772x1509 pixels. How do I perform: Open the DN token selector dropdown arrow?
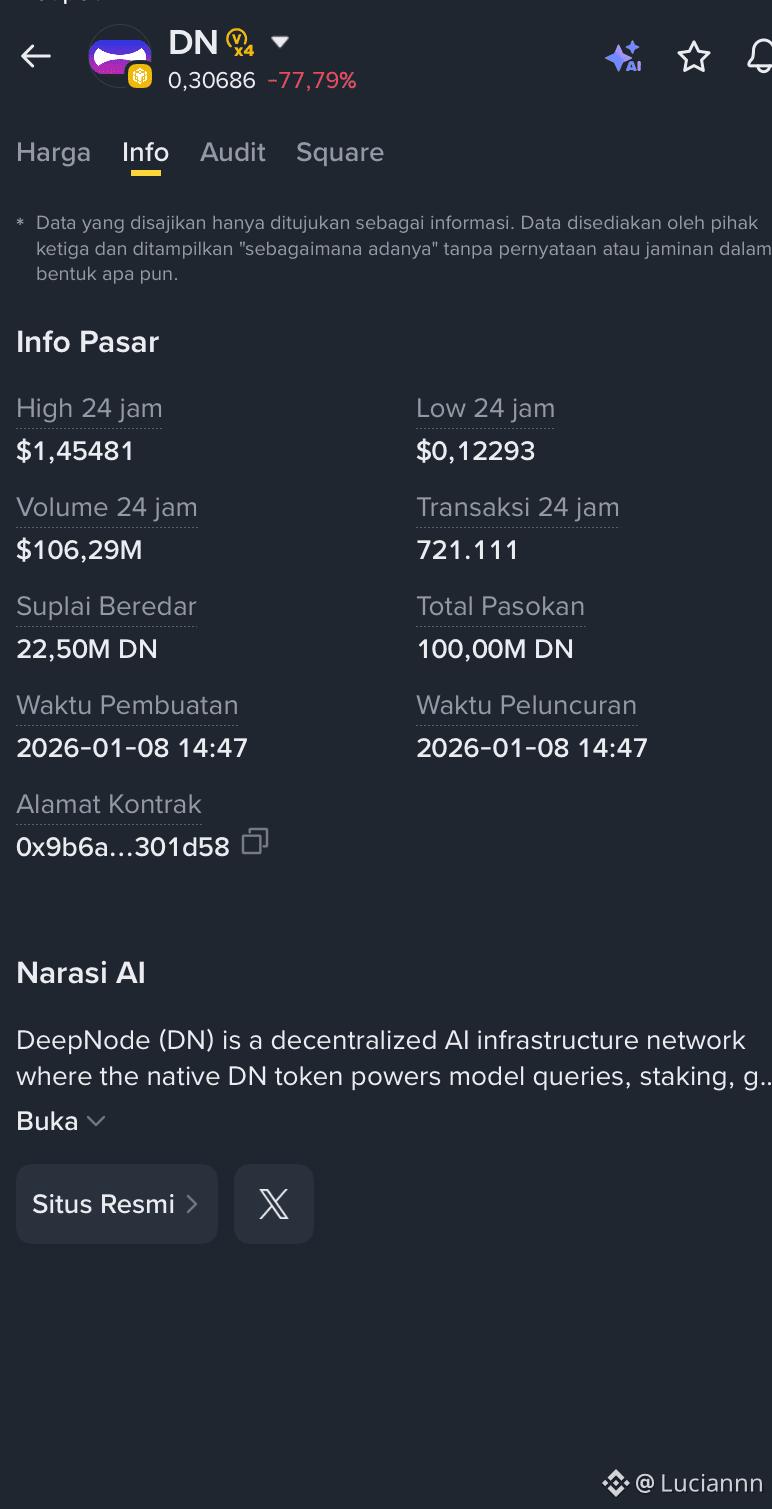(x=280, y=42)
